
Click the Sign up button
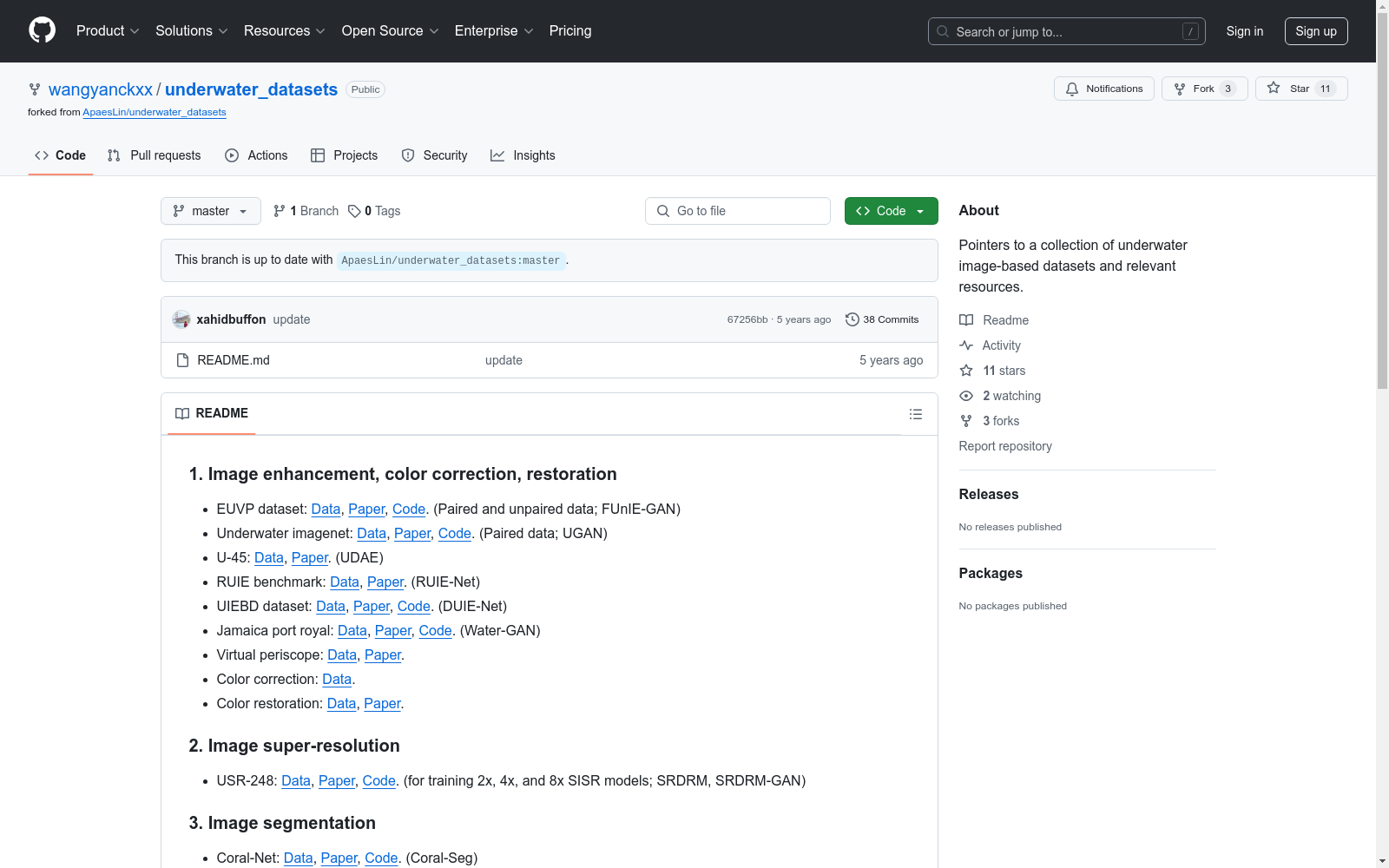pyautogui.click(x=1315, y=31)
